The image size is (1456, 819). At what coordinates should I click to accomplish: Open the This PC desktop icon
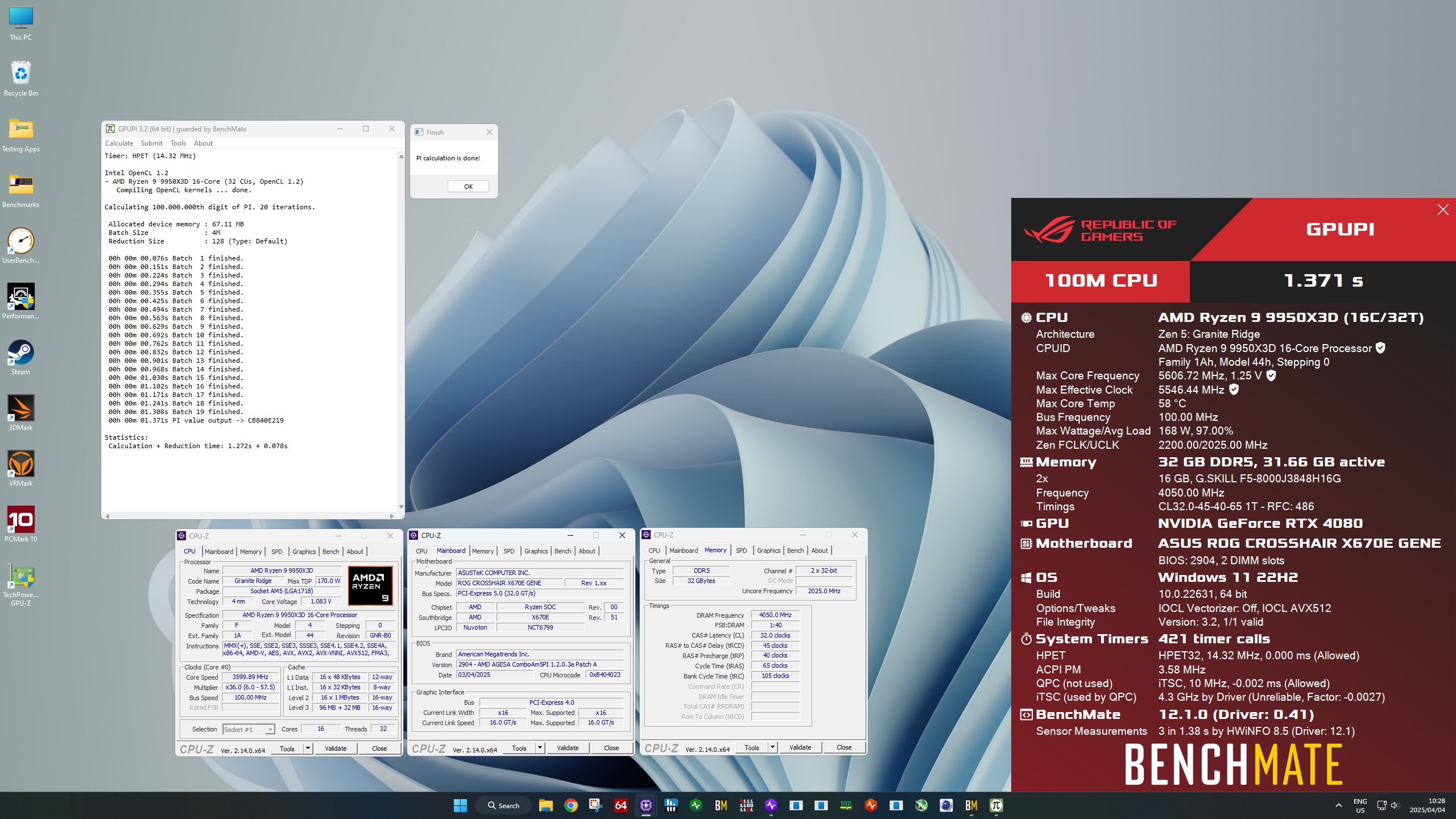(x=20, y=24)
